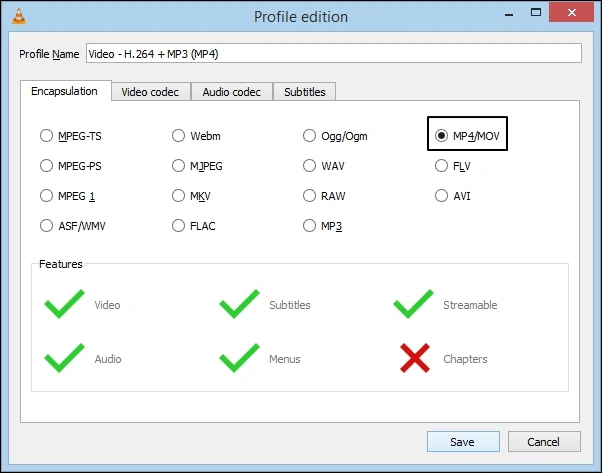The image size is (602, 473).
Task: Click the Cancel button
Action: pos(544,442)
